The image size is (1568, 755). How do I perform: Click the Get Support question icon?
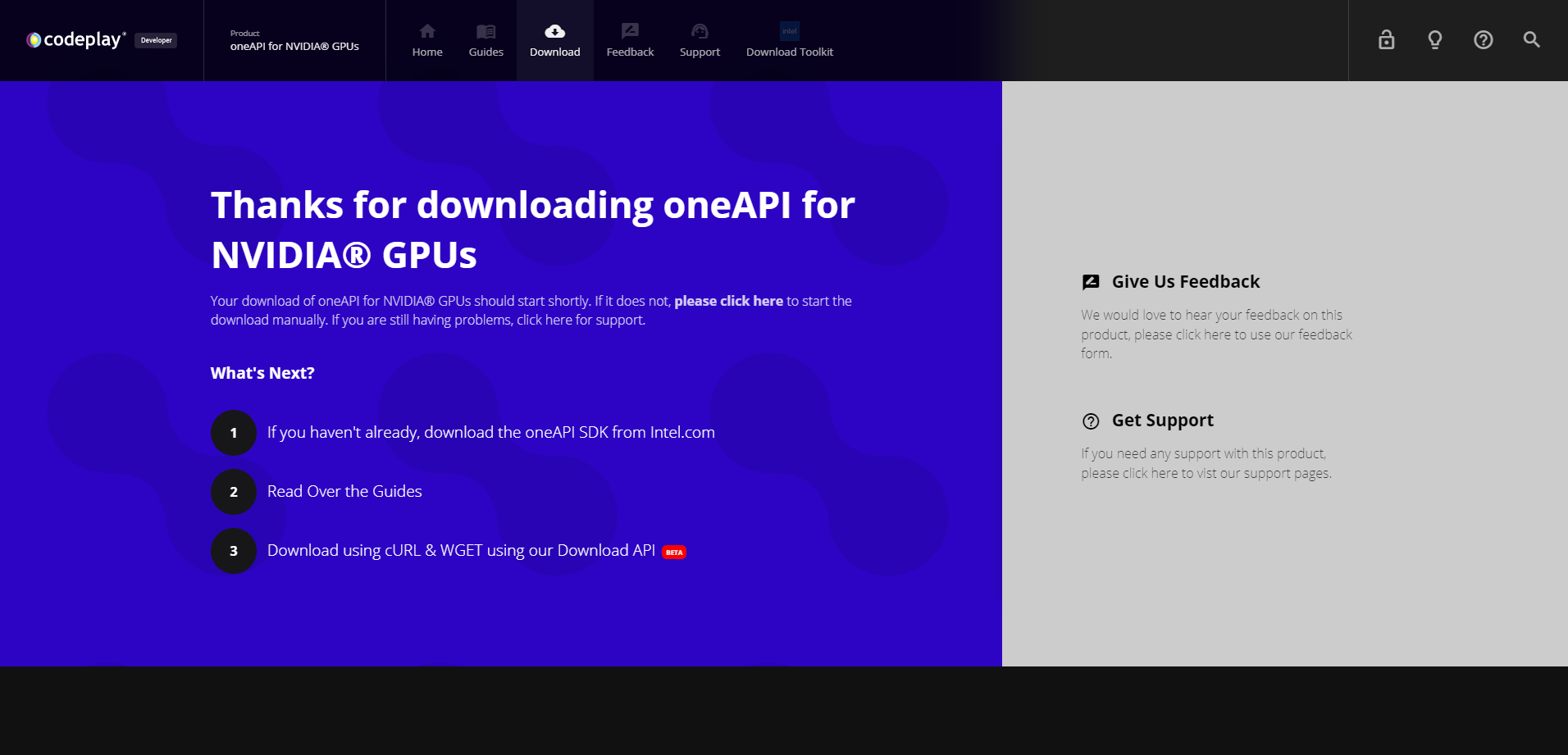(1091, 421)
